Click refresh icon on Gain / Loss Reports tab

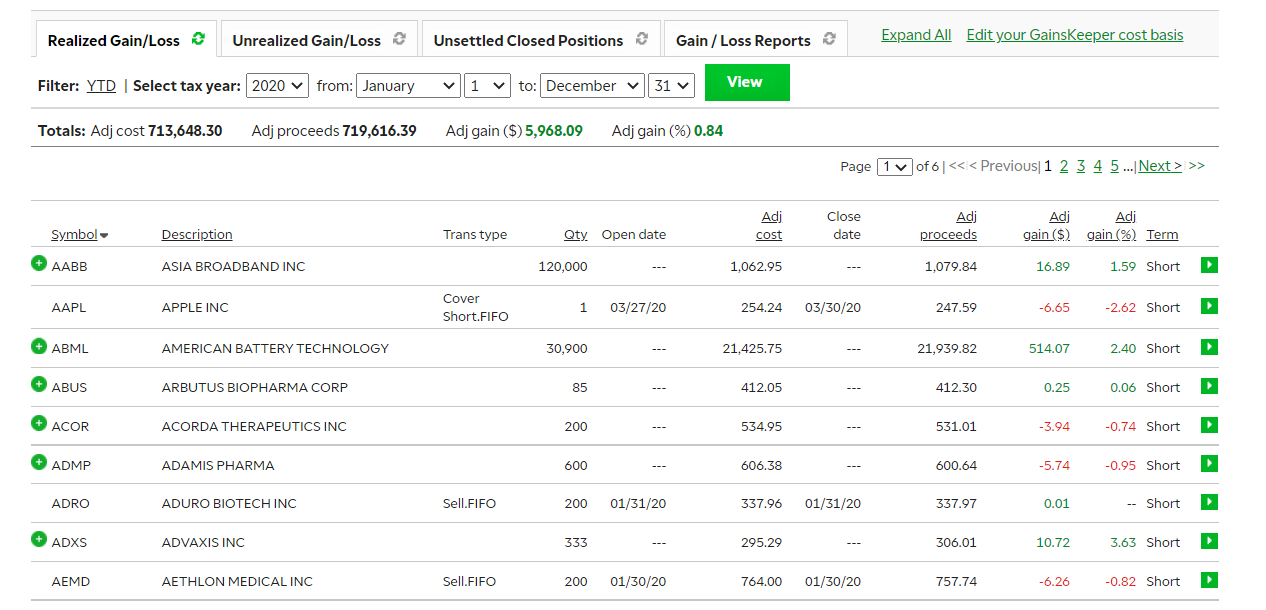click(829, 39)
